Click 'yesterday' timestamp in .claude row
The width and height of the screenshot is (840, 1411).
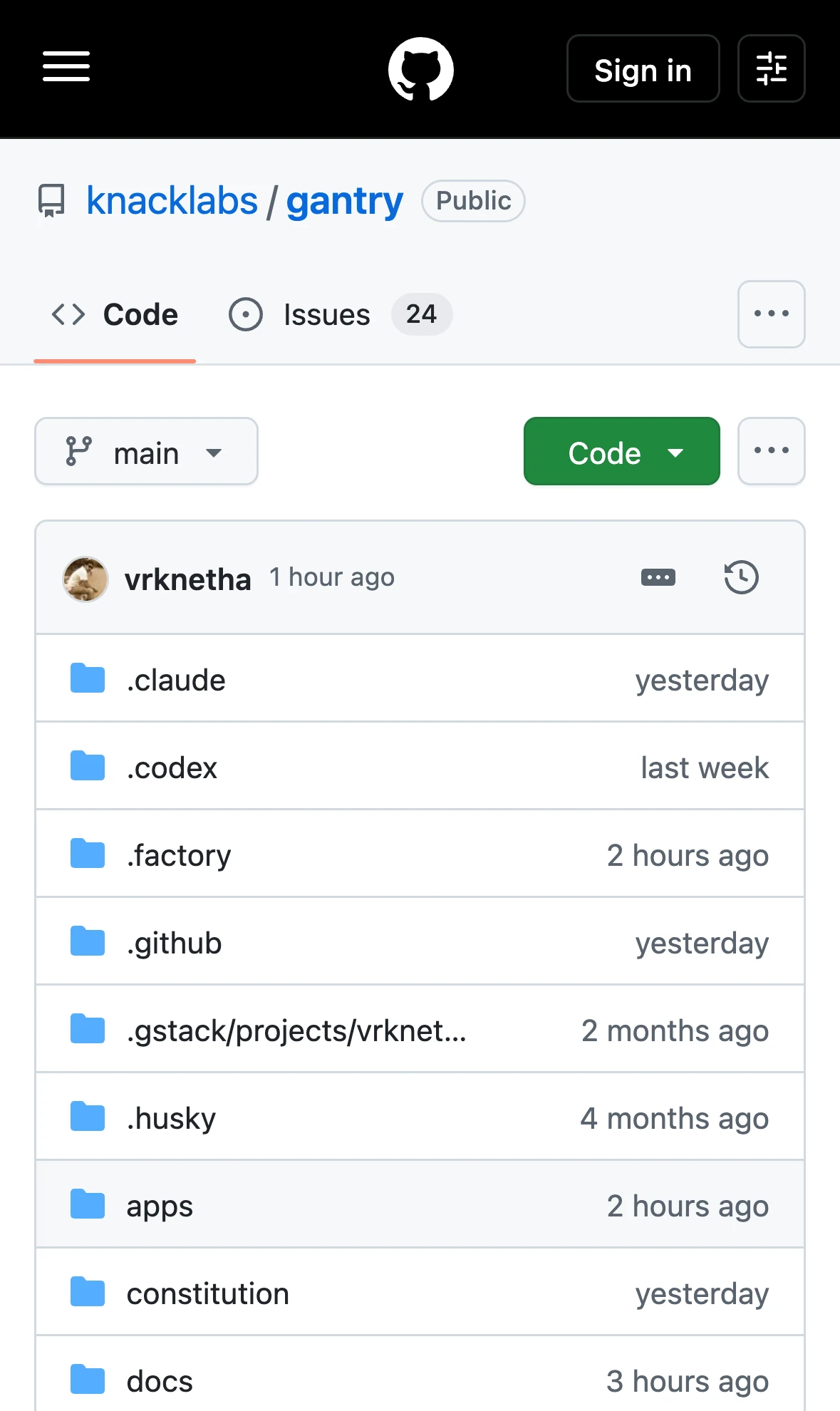coord(702,681)
